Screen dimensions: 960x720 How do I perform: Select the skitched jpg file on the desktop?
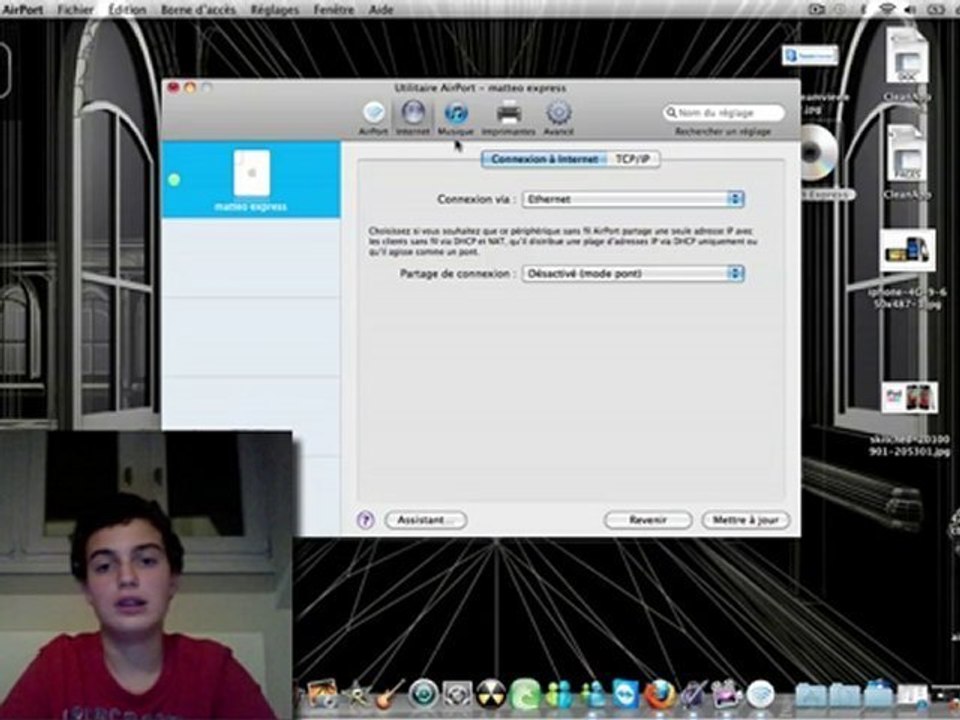pos(909,398)
